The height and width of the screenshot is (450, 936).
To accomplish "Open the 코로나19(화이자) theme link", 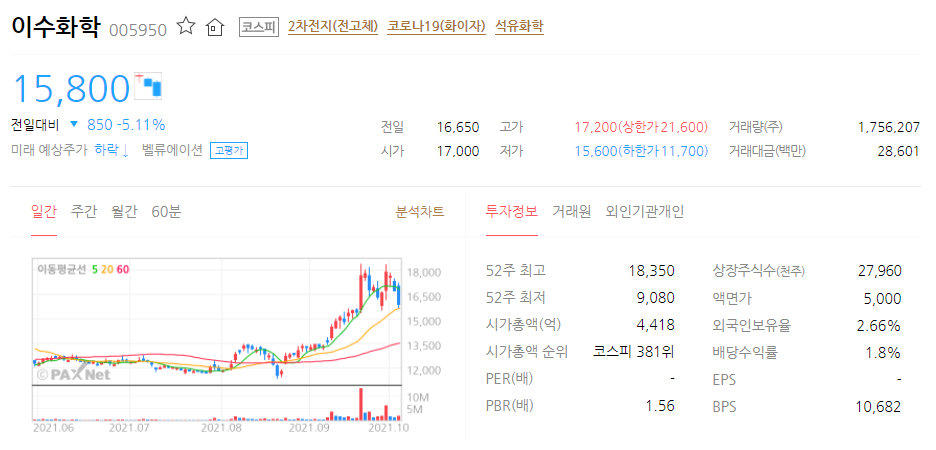I will [x=436, y=26].
